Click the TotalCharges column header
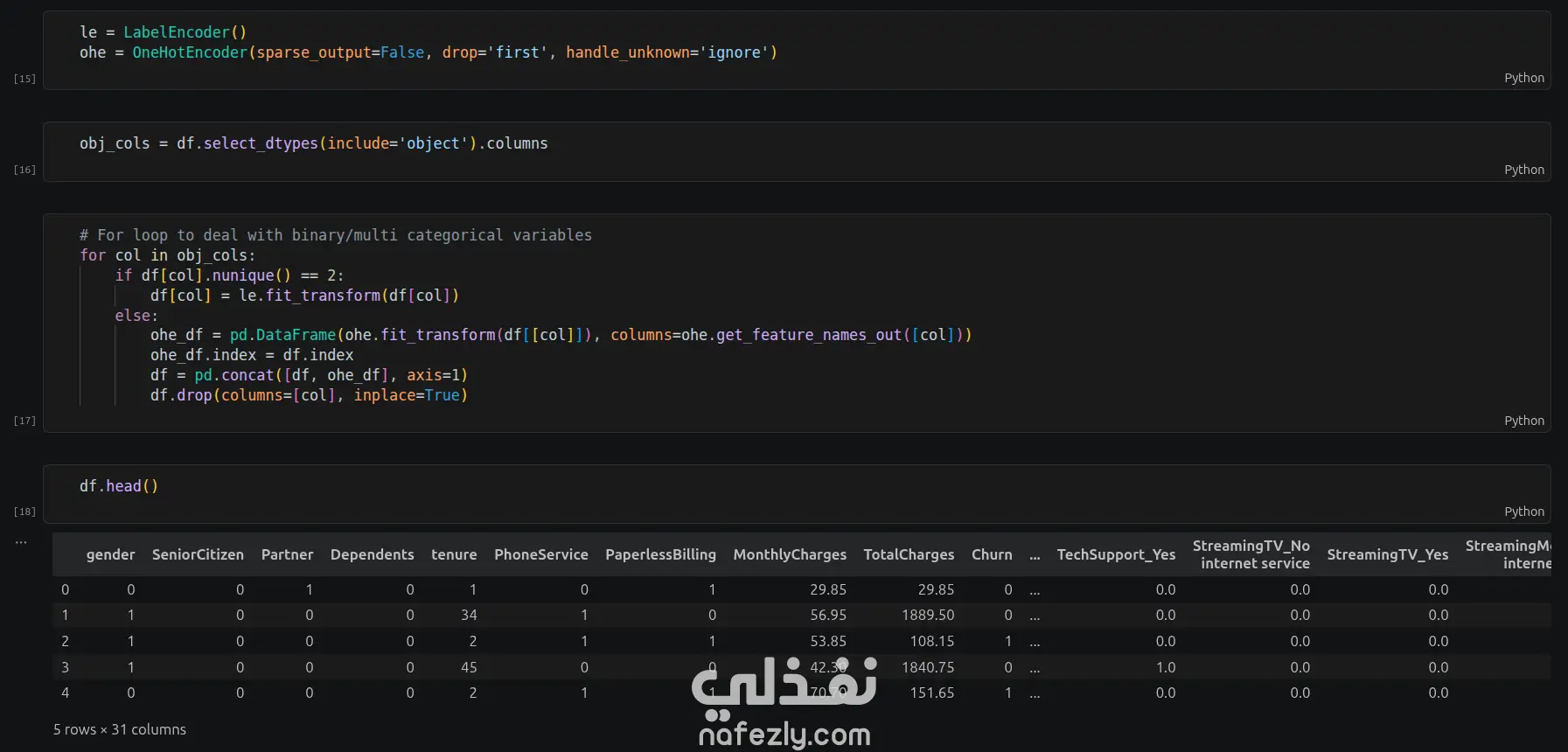The height and width of the screenshot is (752, 1568). [909, 554]
